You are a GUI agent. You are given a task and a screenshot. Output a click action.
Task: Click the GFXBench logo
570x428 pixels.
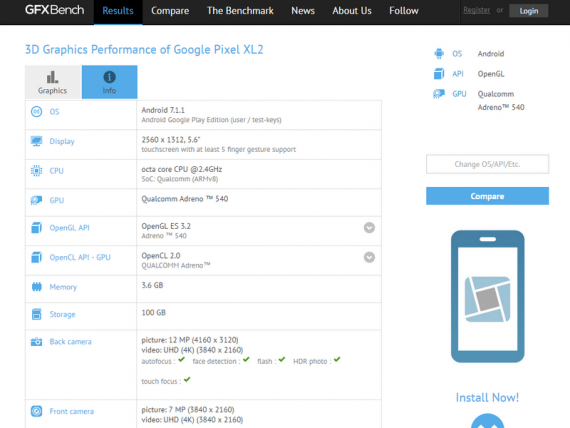[55, 10]
